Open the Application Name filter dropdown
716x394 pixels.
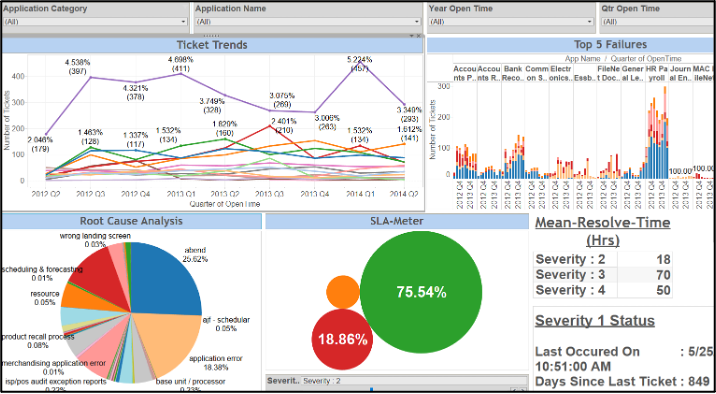308,21
